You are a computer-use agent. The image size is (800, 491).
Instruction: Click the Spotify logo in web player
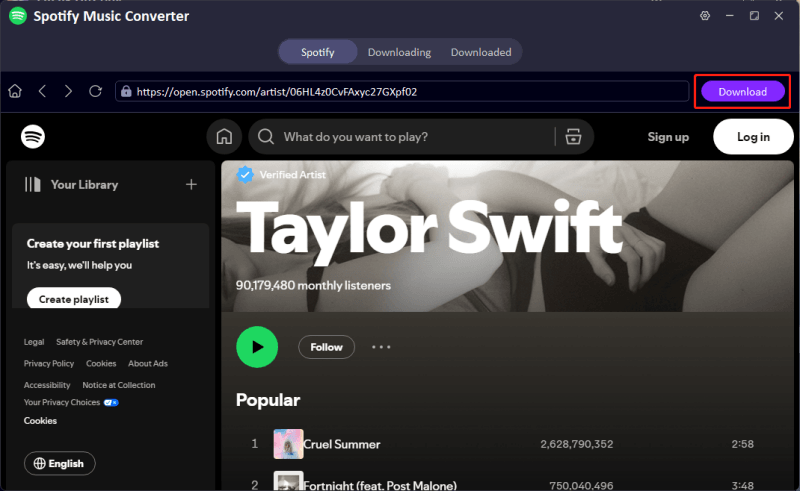pos(33,137)
